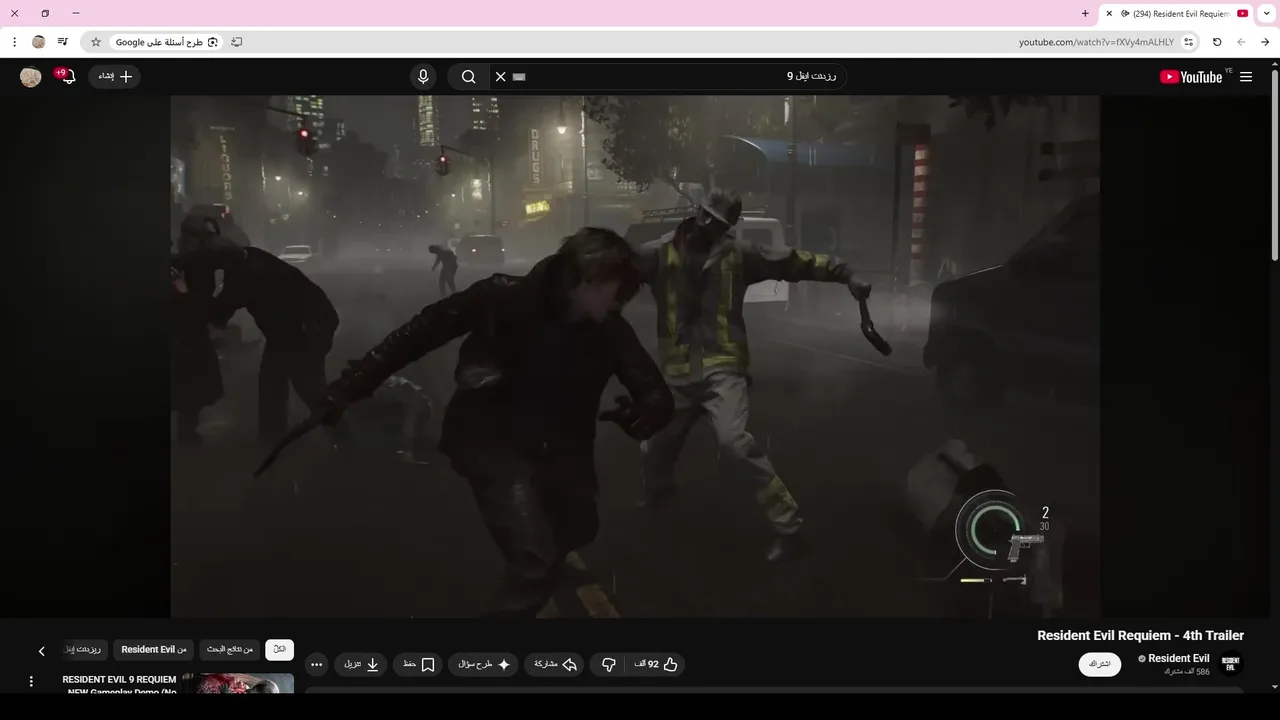Open site info icon in address bar

1188,42
